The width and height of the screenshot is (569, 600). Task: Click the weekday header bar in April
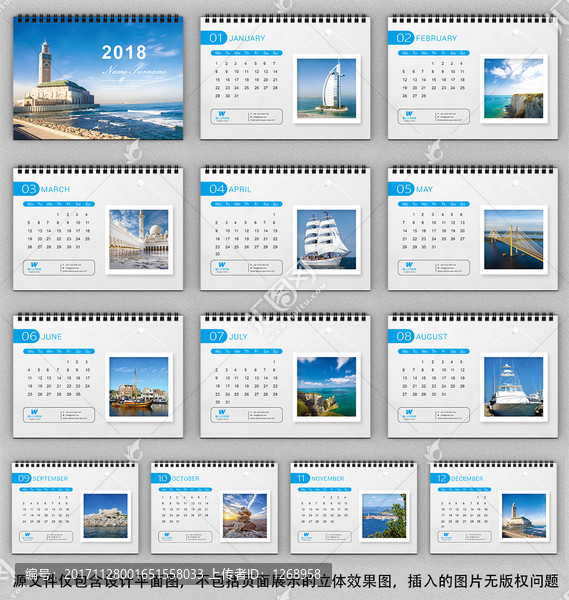247,204
